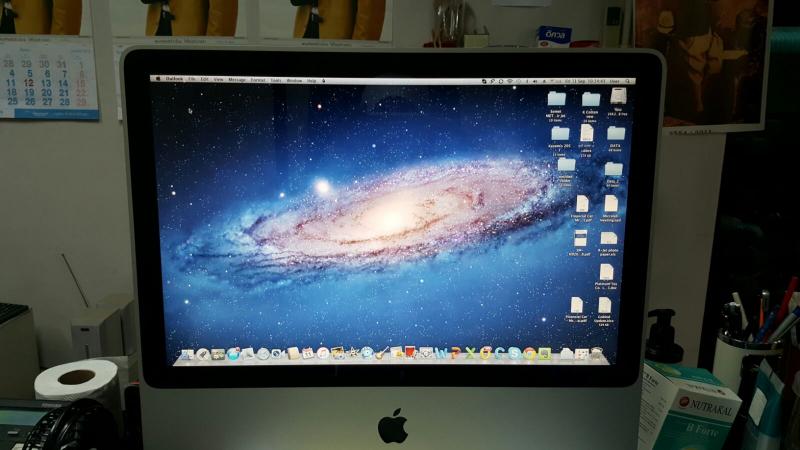Open the View menu

pos(218,80)
